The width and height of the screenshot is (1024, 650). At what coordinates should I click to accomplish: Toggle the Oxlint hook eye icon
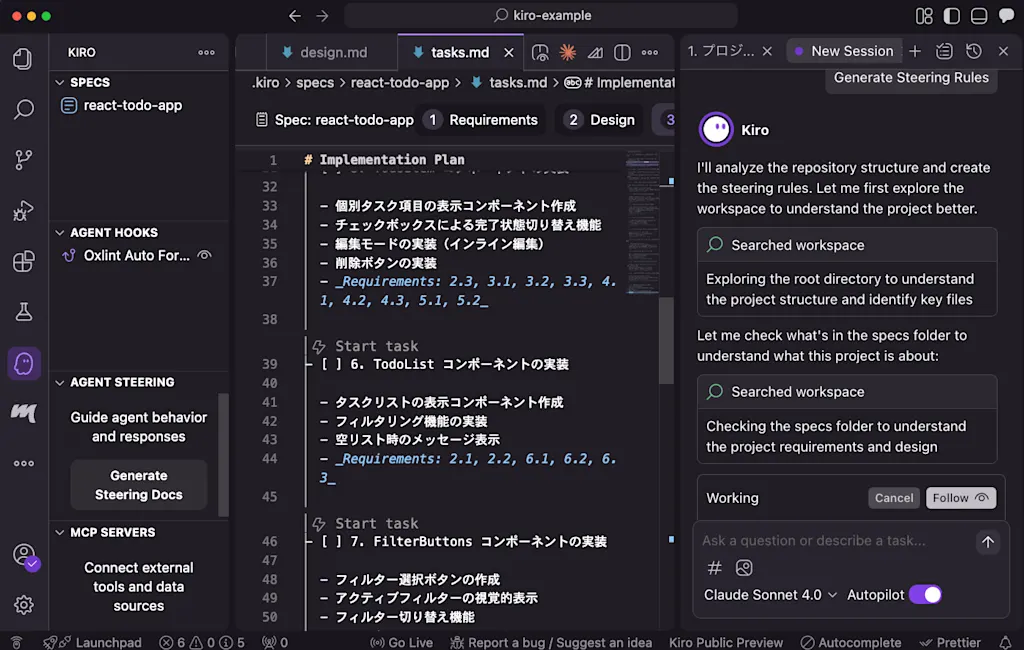point(204,255)
